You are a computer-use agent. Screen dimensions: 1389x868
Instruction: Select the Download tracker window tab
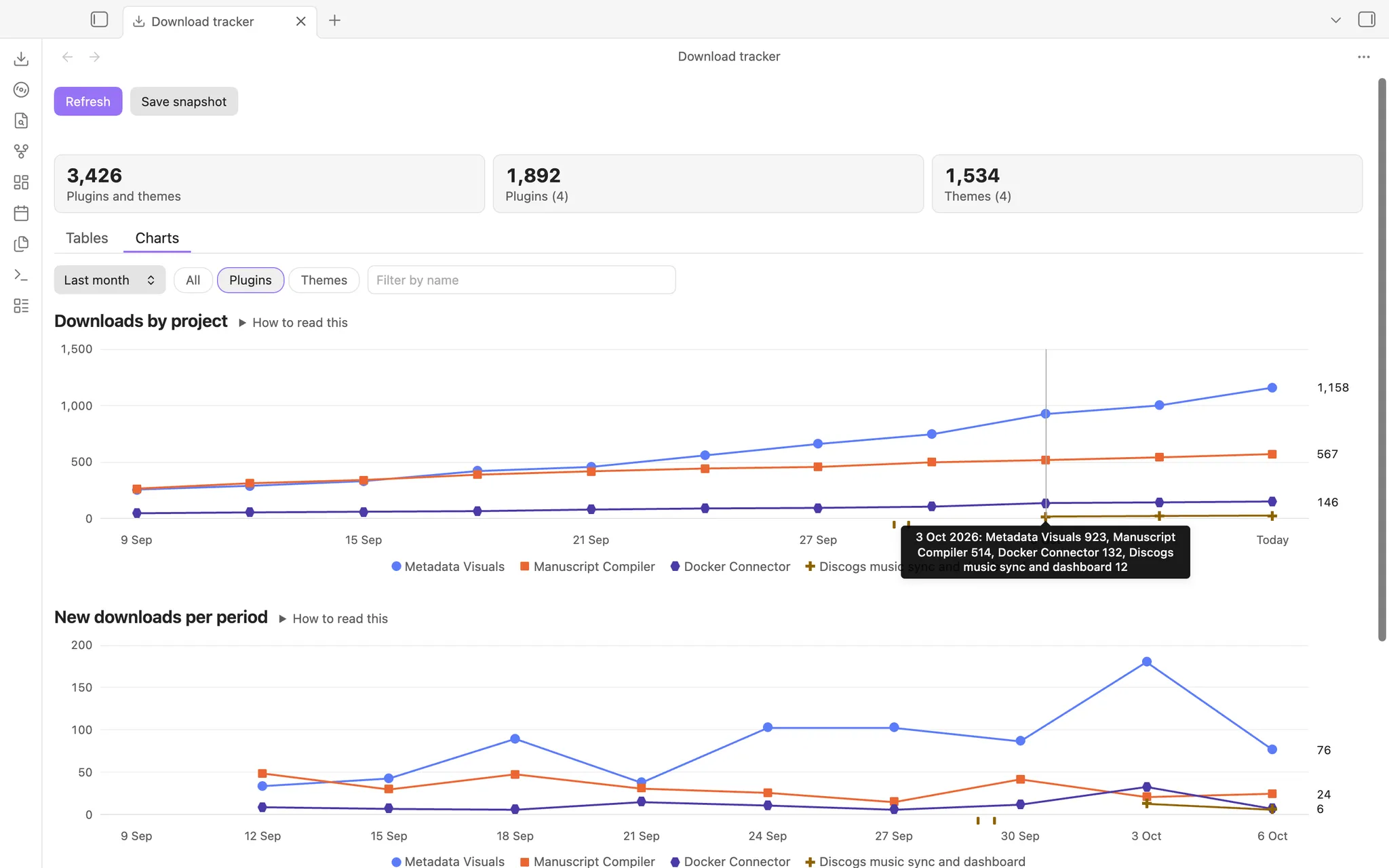(x=220, y=21)
